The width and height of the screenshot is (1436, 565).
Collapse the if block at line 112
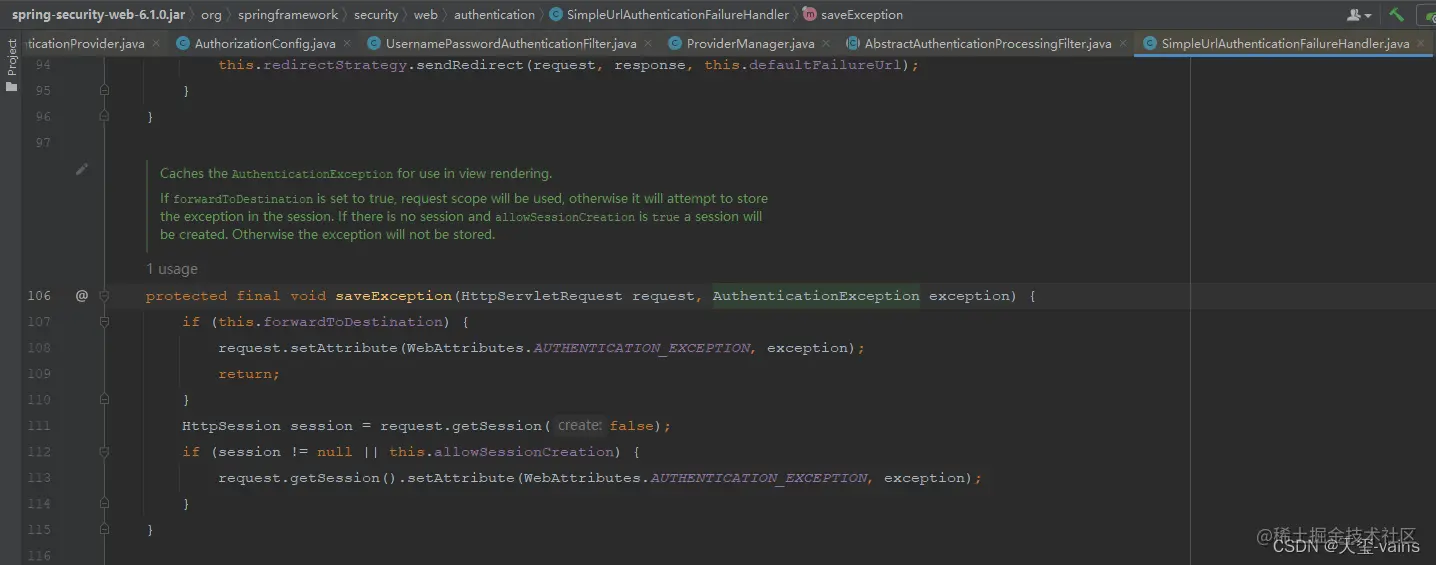point(104,452)
